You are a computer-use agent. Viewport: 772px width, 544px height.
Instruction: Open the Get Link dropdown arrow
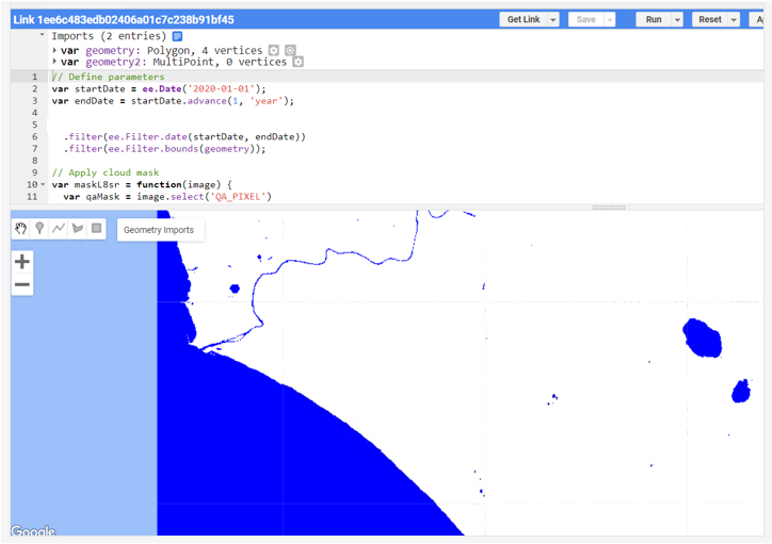pyautogui.click(x=553, y=20)
